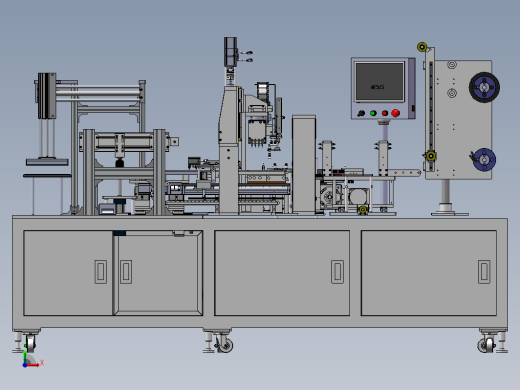Select the right cabinet door panel
Screen dimensions: 520x390
click(429, 273)
